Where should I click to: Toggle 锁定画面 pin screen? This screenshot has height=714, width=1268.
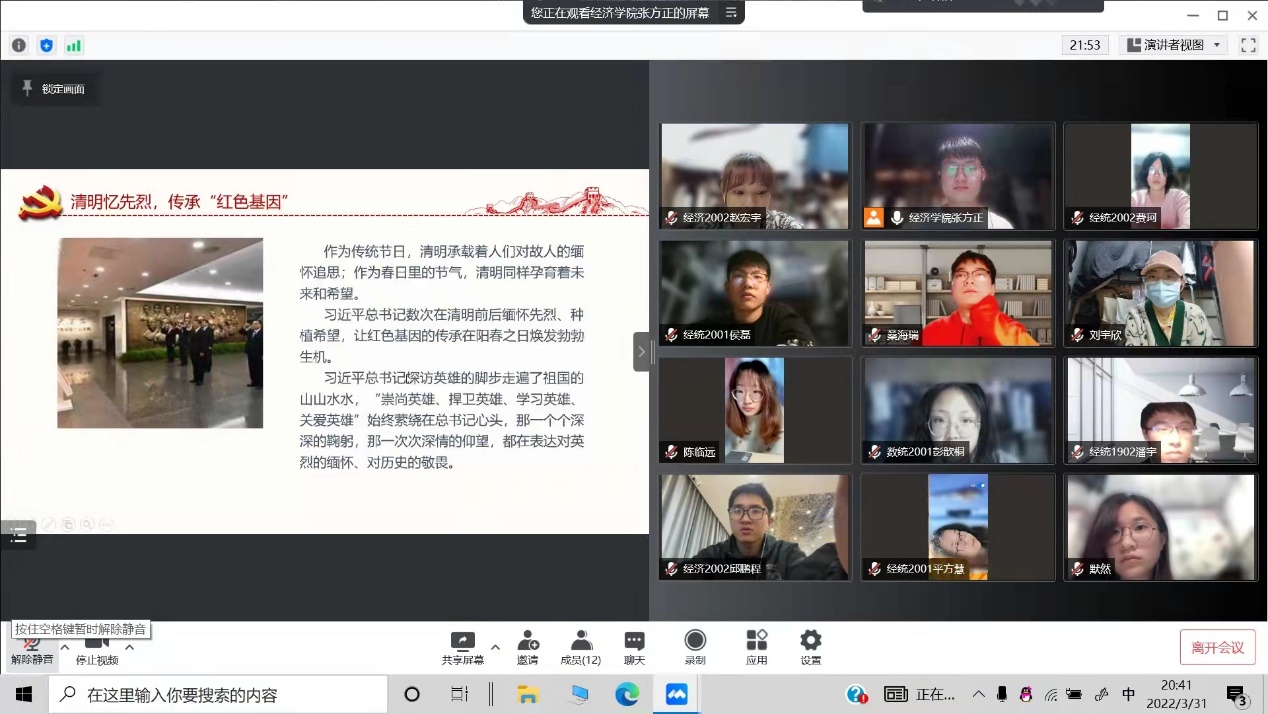click(x=55, y=89)
